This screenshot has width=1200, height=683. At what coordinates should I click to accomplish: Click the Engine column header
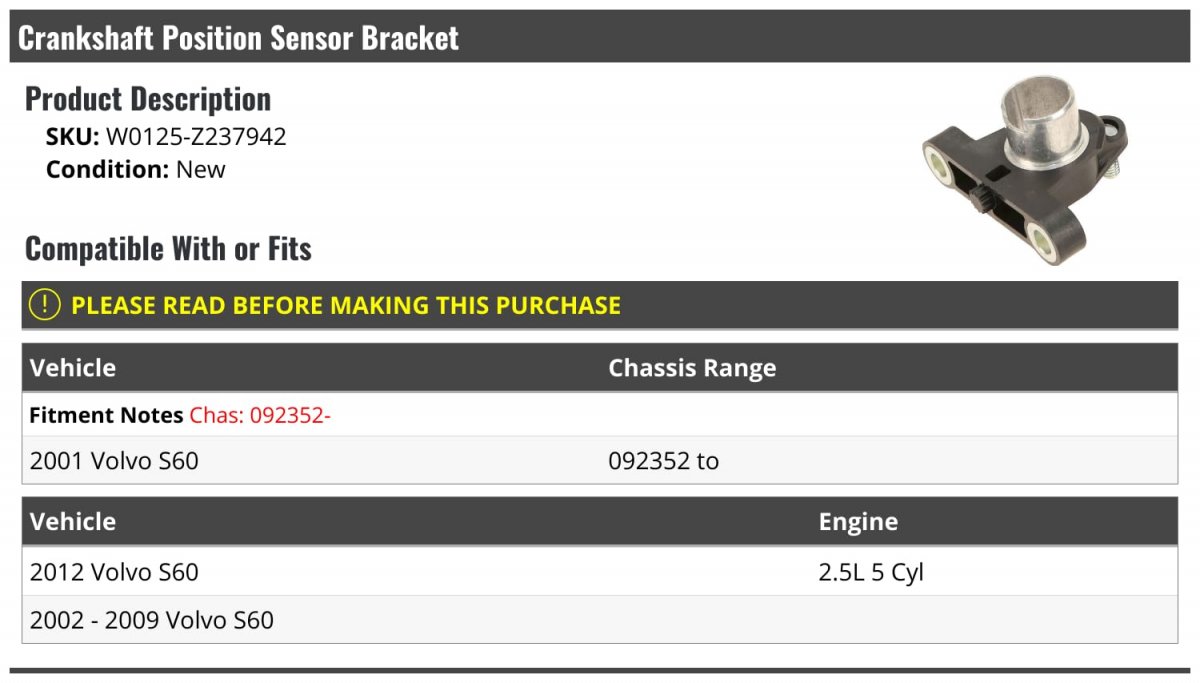[858, 522]
